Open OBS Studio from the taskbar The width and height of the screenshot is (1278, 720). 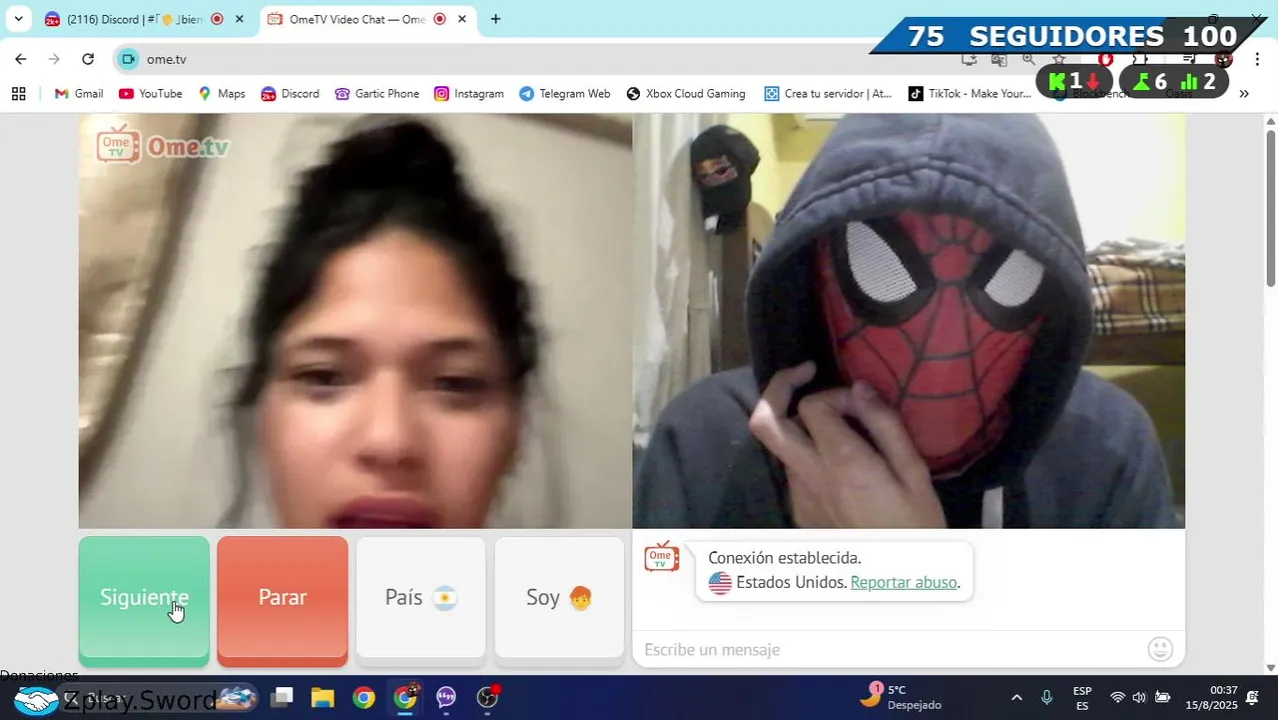click(487, 697)
